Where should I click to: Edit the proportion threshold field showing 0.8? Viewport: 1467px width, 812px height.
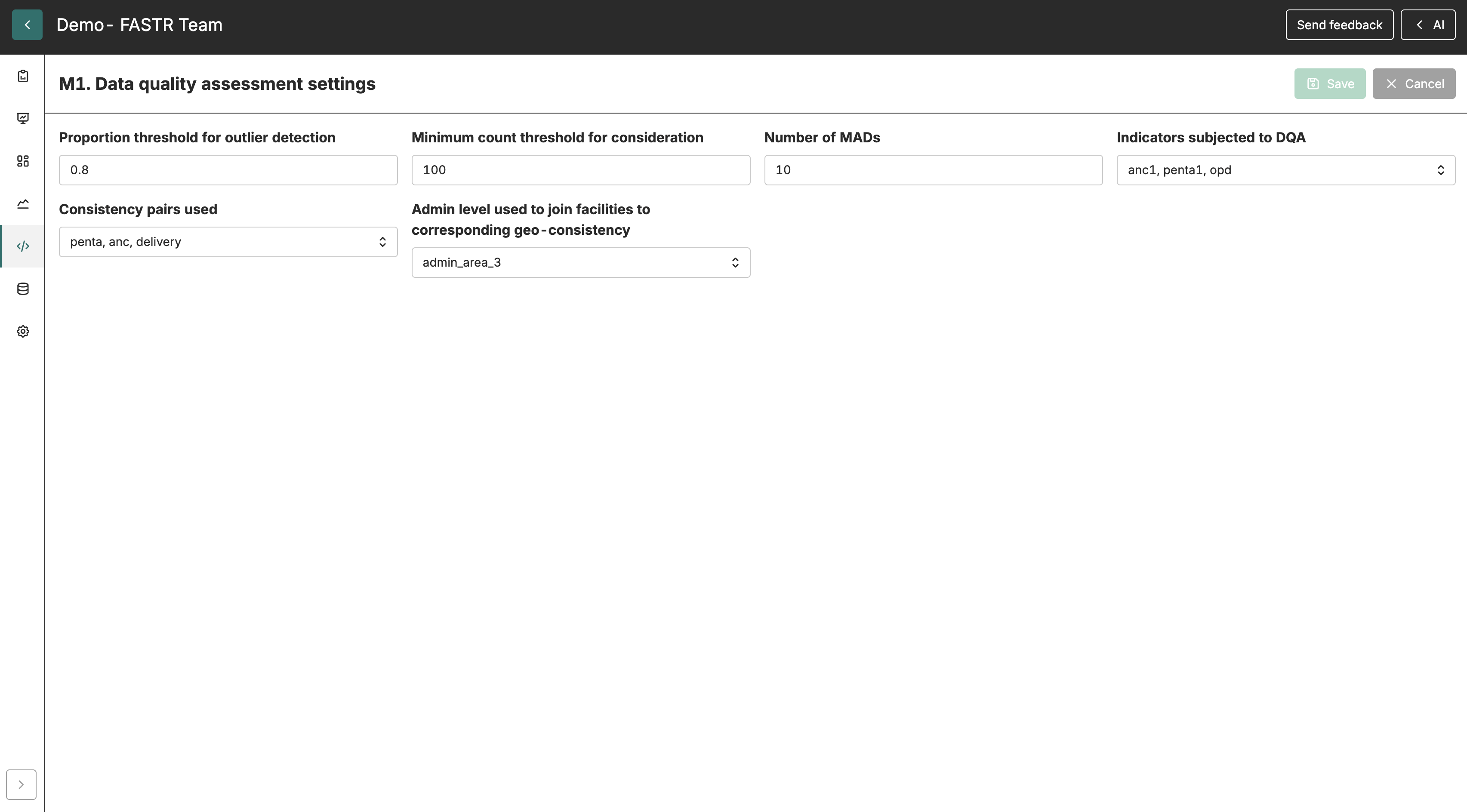pyautogui.click(x=228, y=170)
